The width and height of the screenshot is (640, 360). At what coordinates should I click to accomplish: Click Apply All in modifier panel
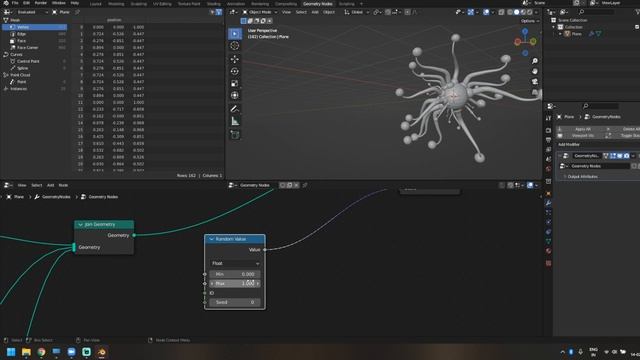[x=582, y=129]
